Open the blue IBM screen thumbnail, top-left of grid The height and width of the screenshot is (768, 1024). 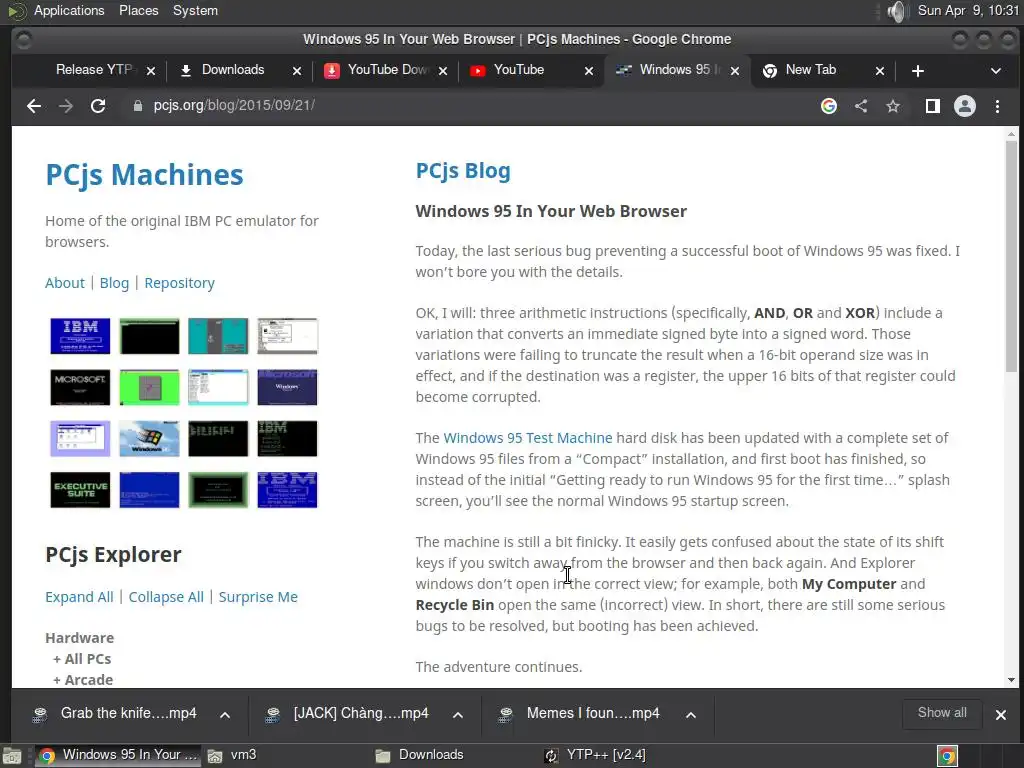80,336
